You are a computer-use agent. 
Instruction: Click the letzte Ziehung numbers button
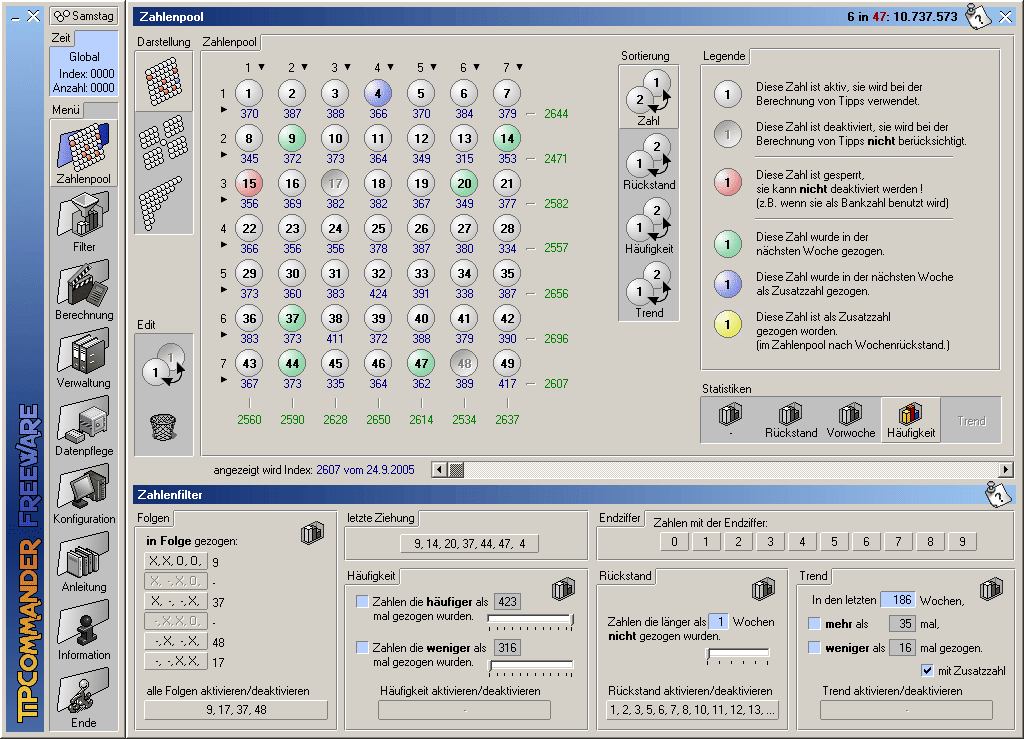(470, 543)
